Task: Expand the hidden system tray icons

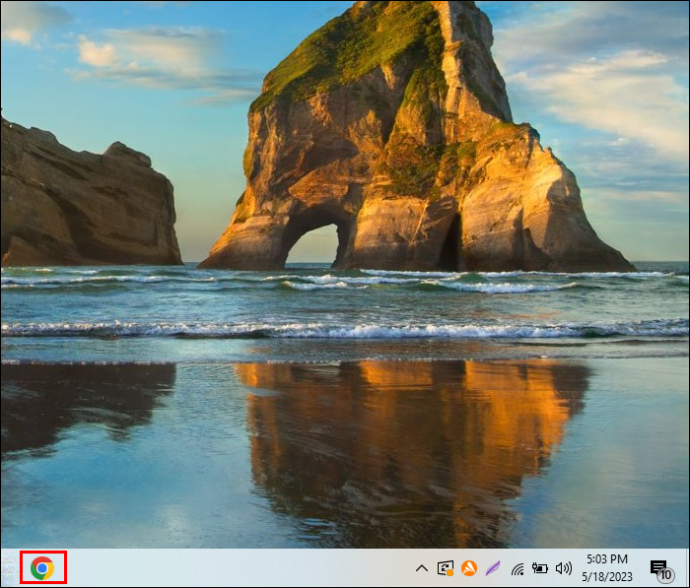Action: (422, 568)
